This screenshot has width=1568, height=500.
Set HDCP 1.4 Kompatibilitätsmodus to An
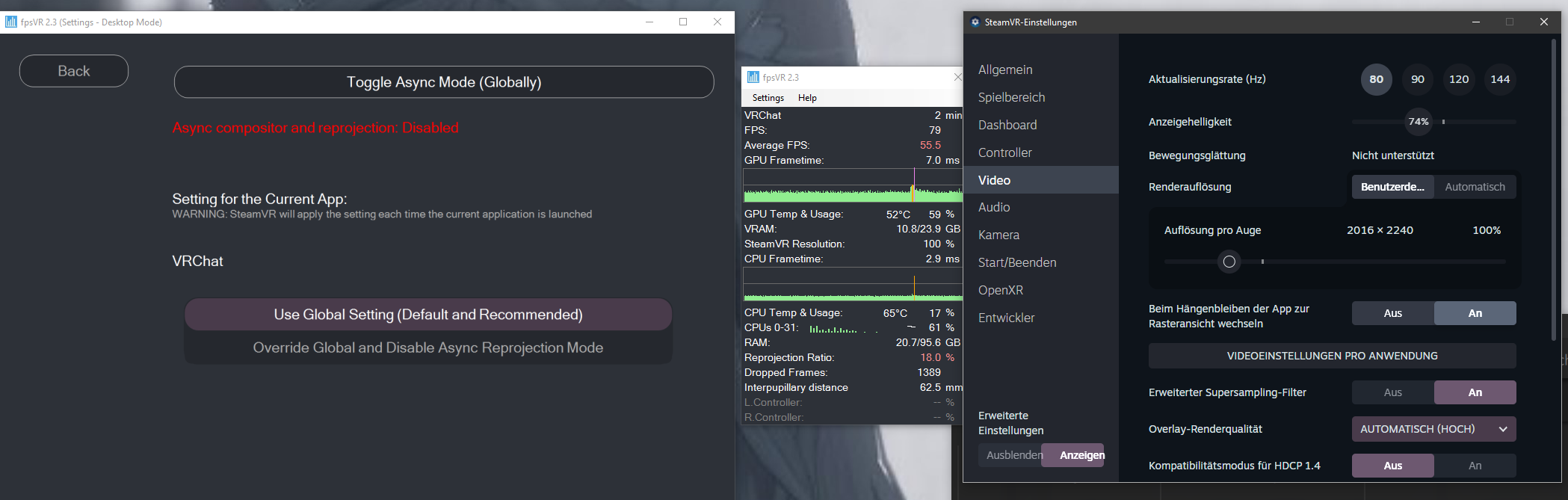click(x=1475, y=466)
